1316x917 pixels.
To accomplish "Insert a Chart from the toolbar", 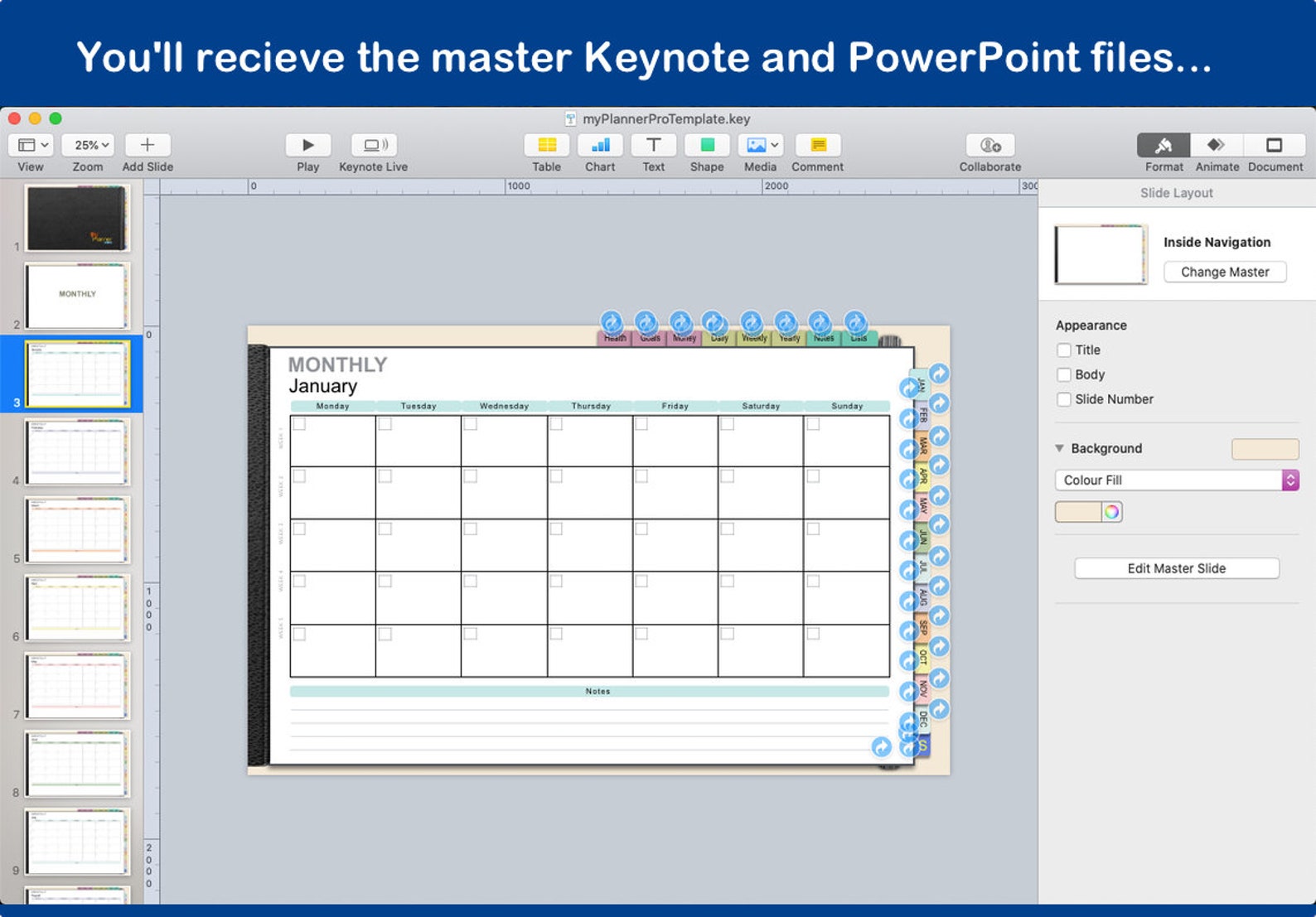I will pos(600,145).
